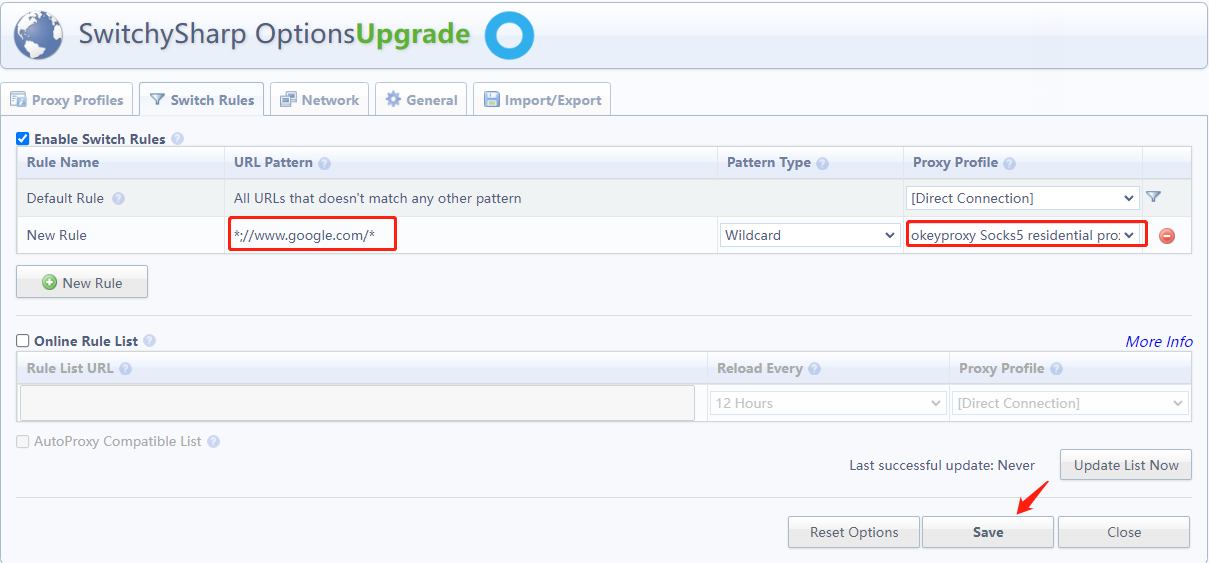Click the Upgrade link in the title
The width and height of the screenshot is (1209, 563).
click(413, 34)
